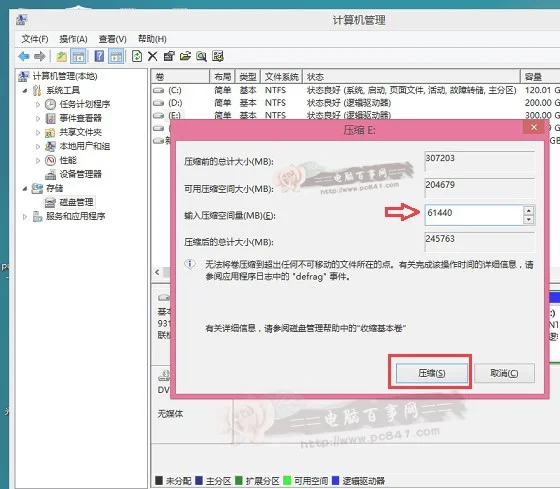Click the 307203 total size field

(480, 161)
